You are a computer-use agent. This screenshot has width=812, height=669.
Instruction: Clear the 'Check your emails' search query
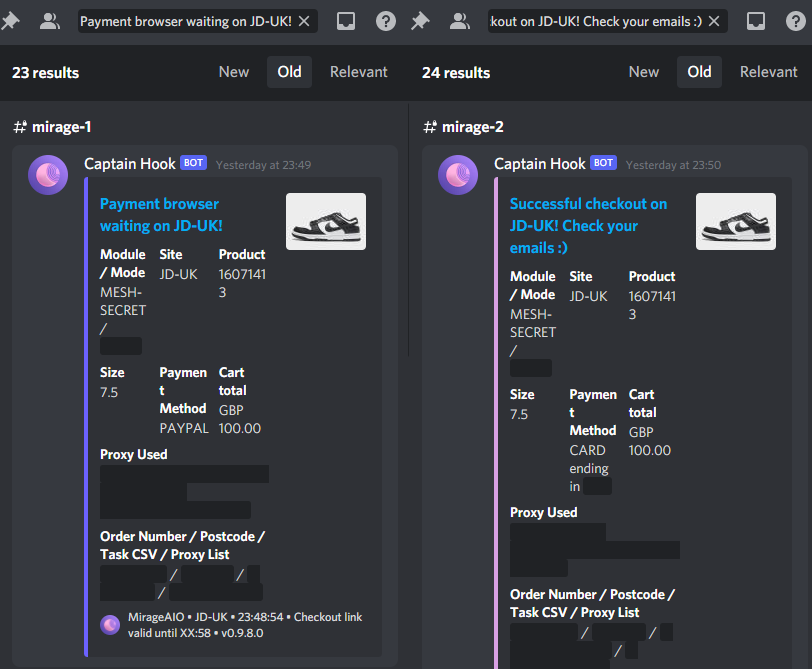(x=714, y=21)
